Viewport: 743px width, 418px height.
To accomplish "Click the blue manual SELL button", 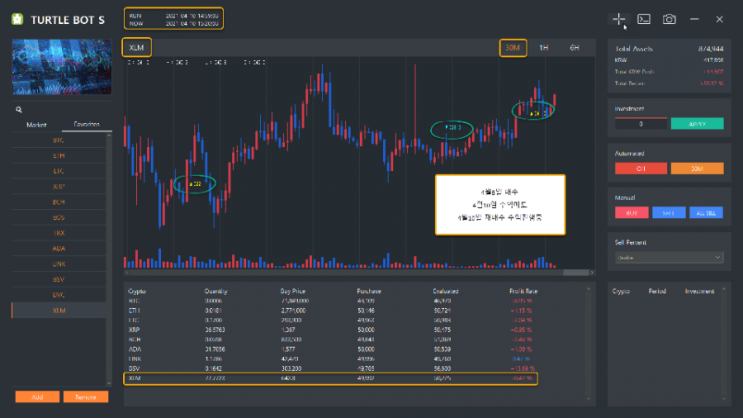I will (669, 213).
